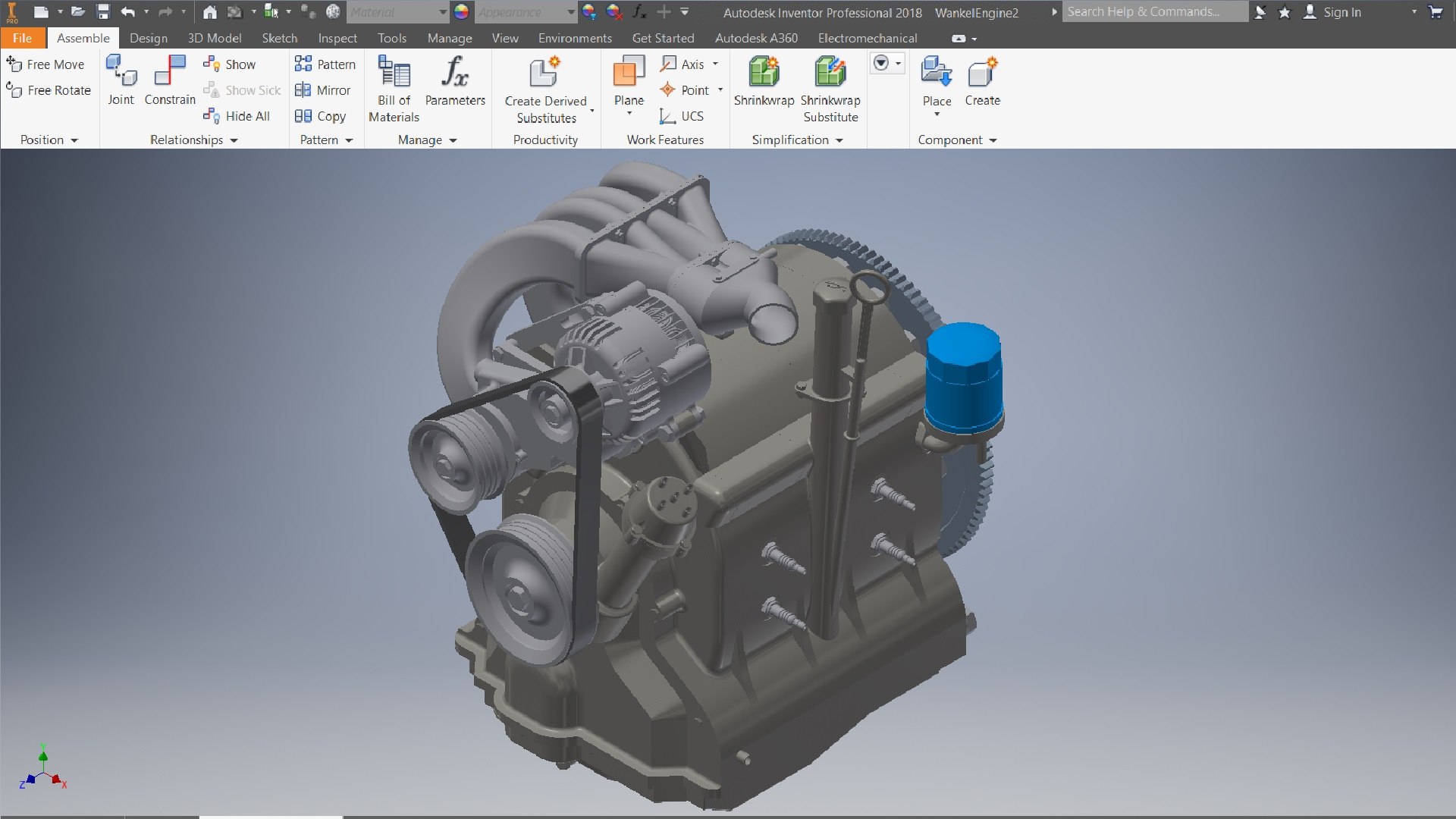
Task: Open the Autodesk App Store cart icon
Action: coord(1435,12)
